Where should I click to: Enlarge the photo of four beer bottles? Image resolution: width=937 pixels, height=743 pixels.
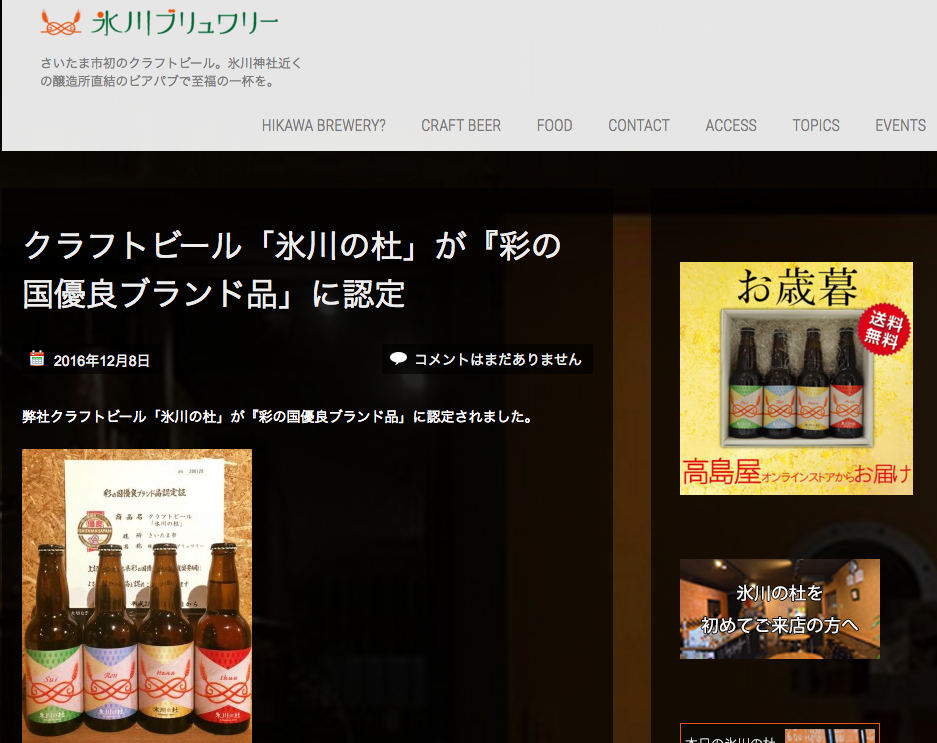tap(137, 595)
